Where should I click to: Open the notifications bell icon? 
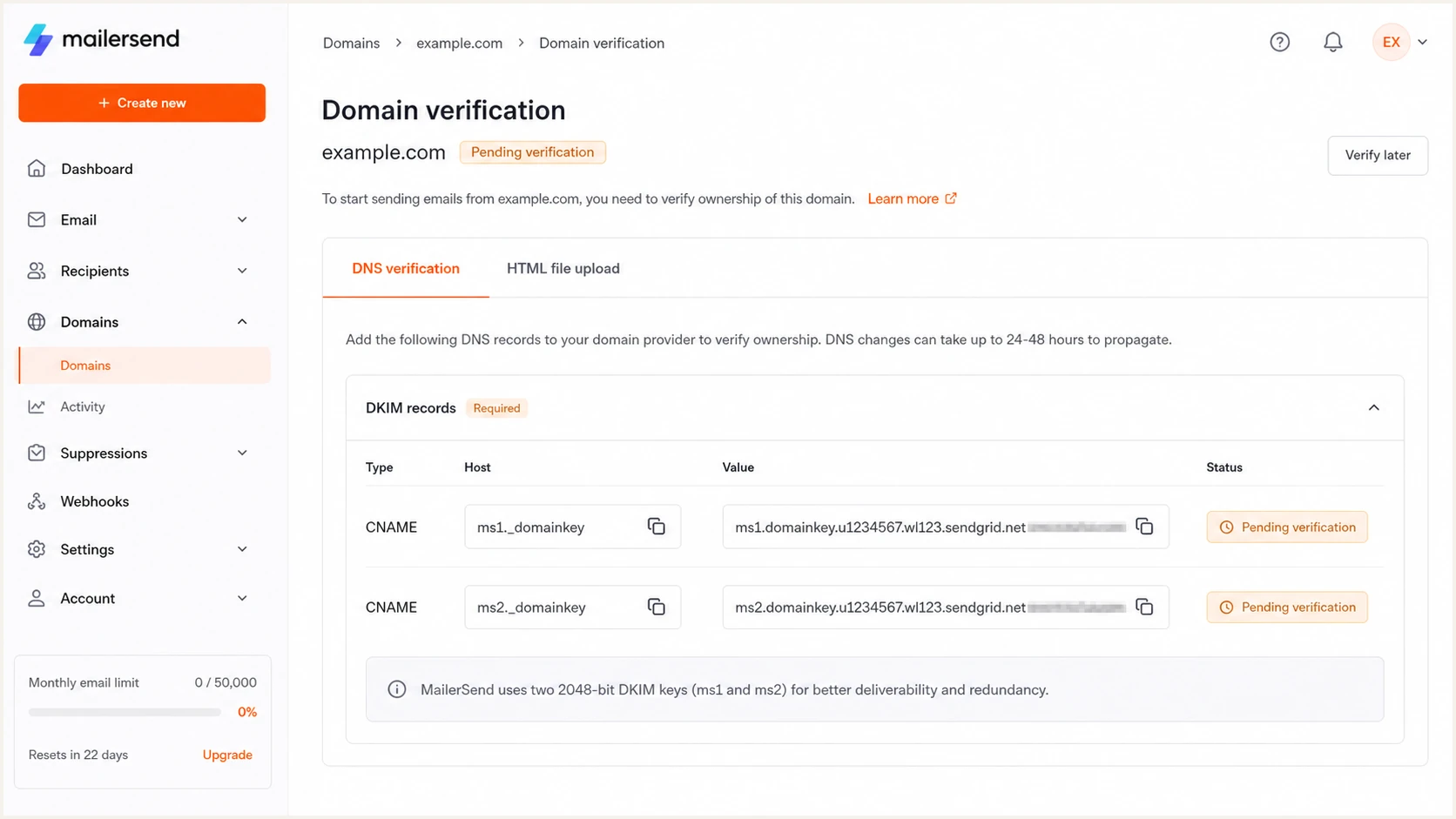1332,42
